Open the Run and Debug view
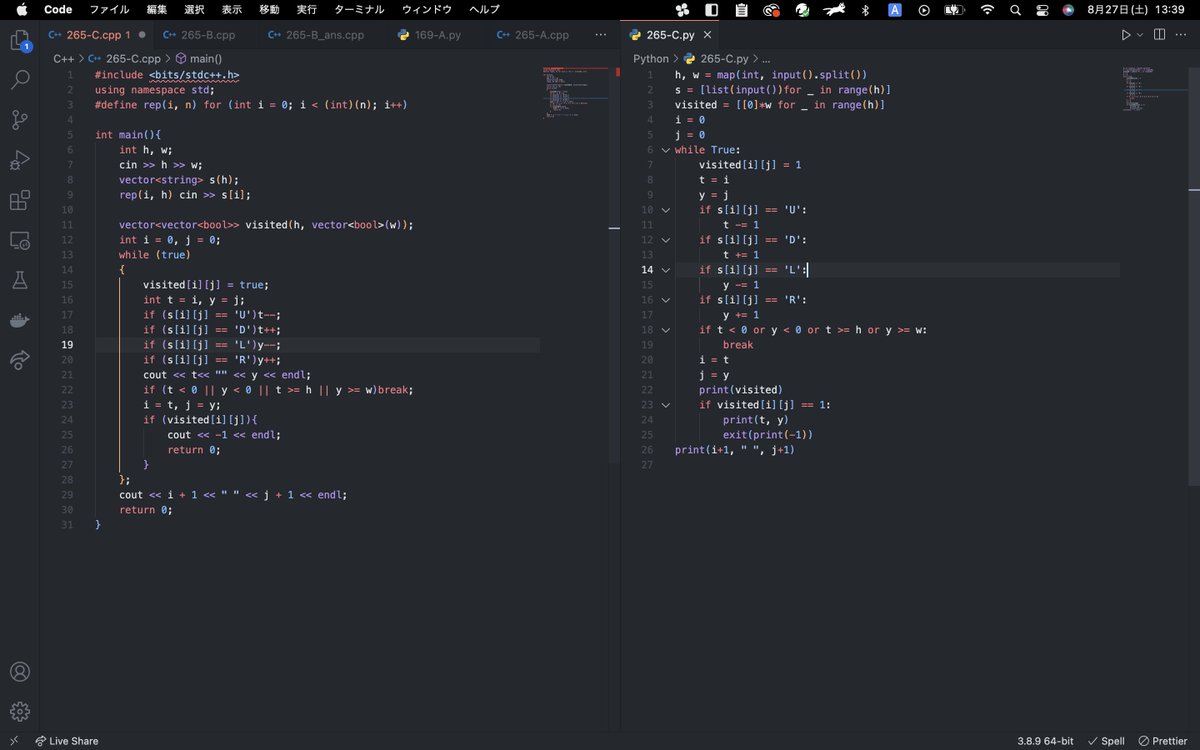The width and height of the screenshot is (1200, 750). (20, 160)
